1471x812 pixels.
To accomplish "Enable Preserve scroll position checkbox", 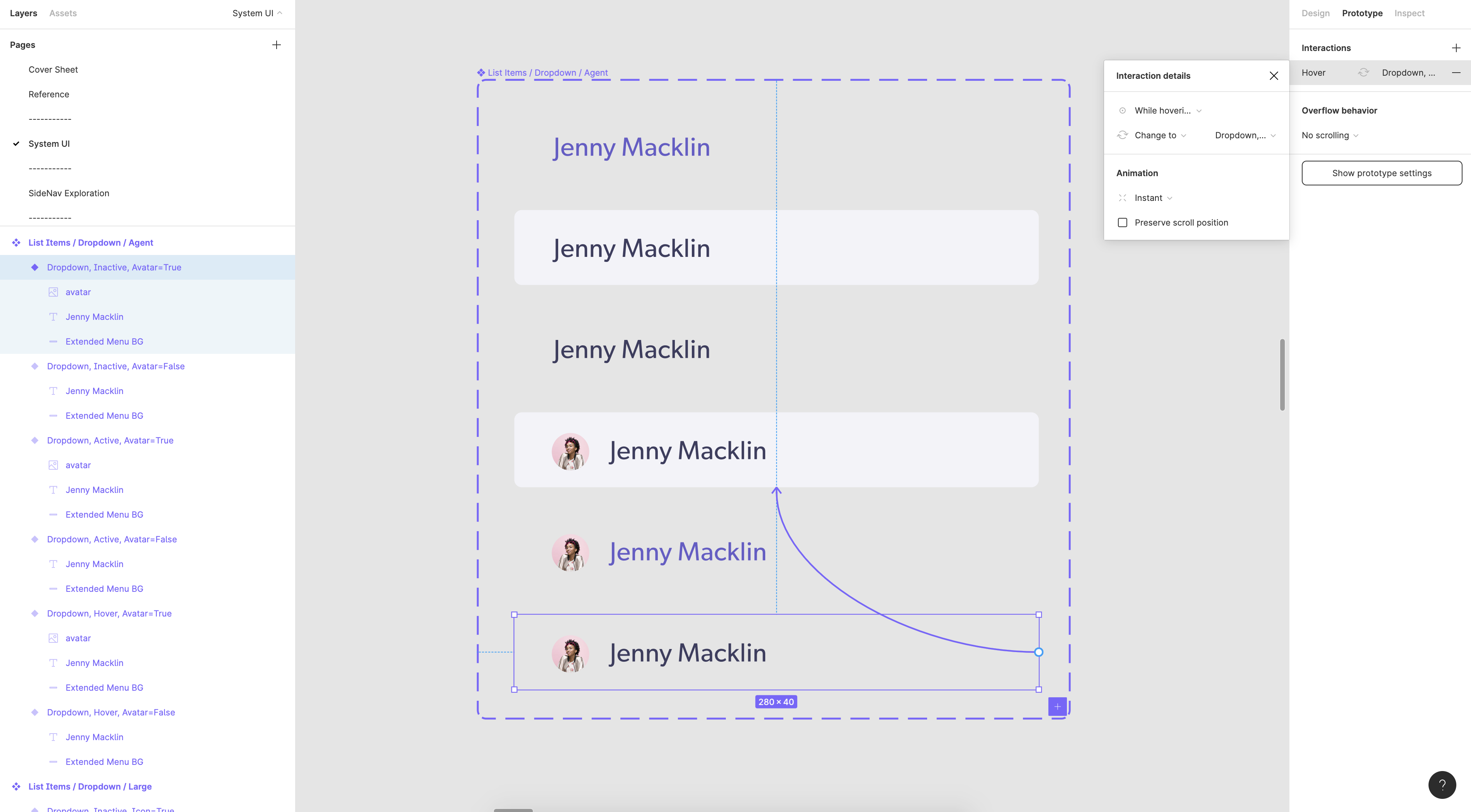I will (x=1122, y=223).
